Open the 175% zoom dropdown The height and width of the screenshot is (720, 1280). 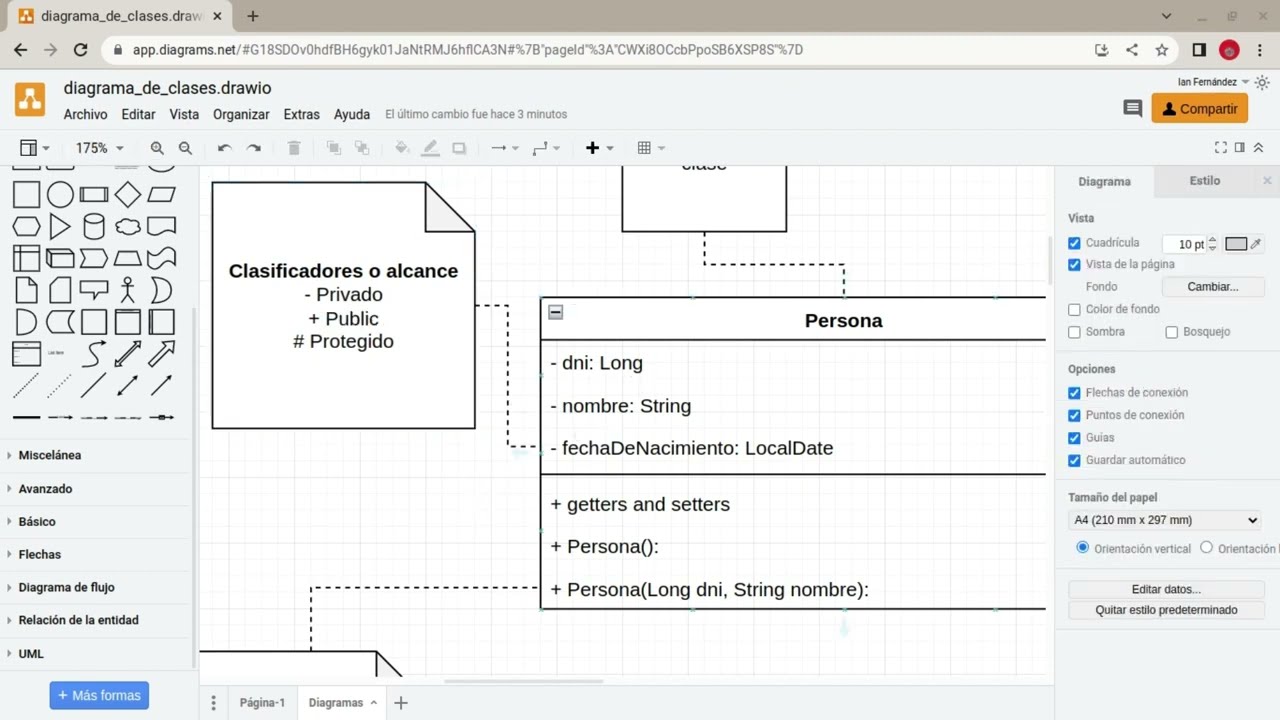coord(99,148)
